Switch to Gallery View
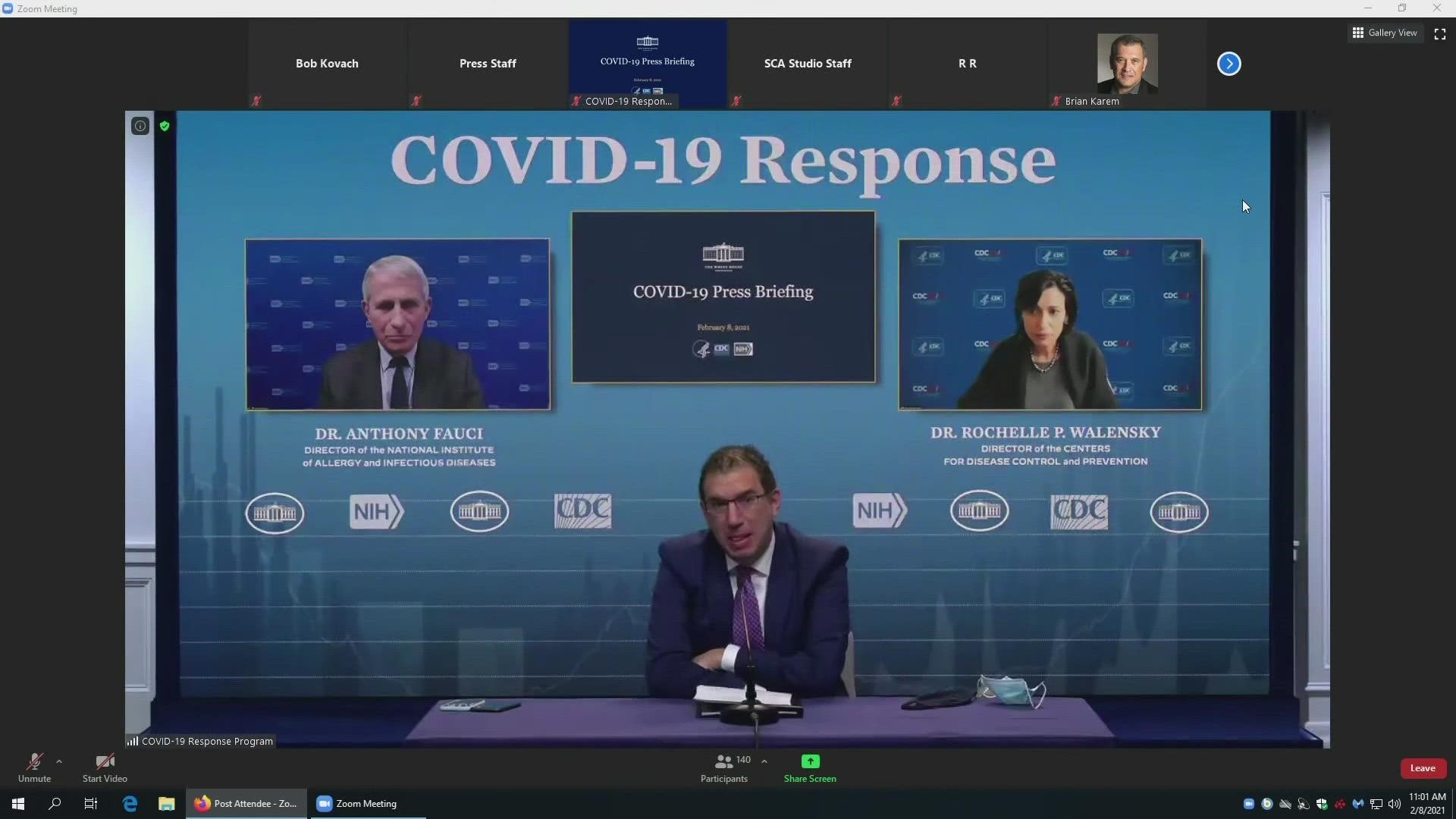The image size is (1456, 819). (x=1385, y=33)
